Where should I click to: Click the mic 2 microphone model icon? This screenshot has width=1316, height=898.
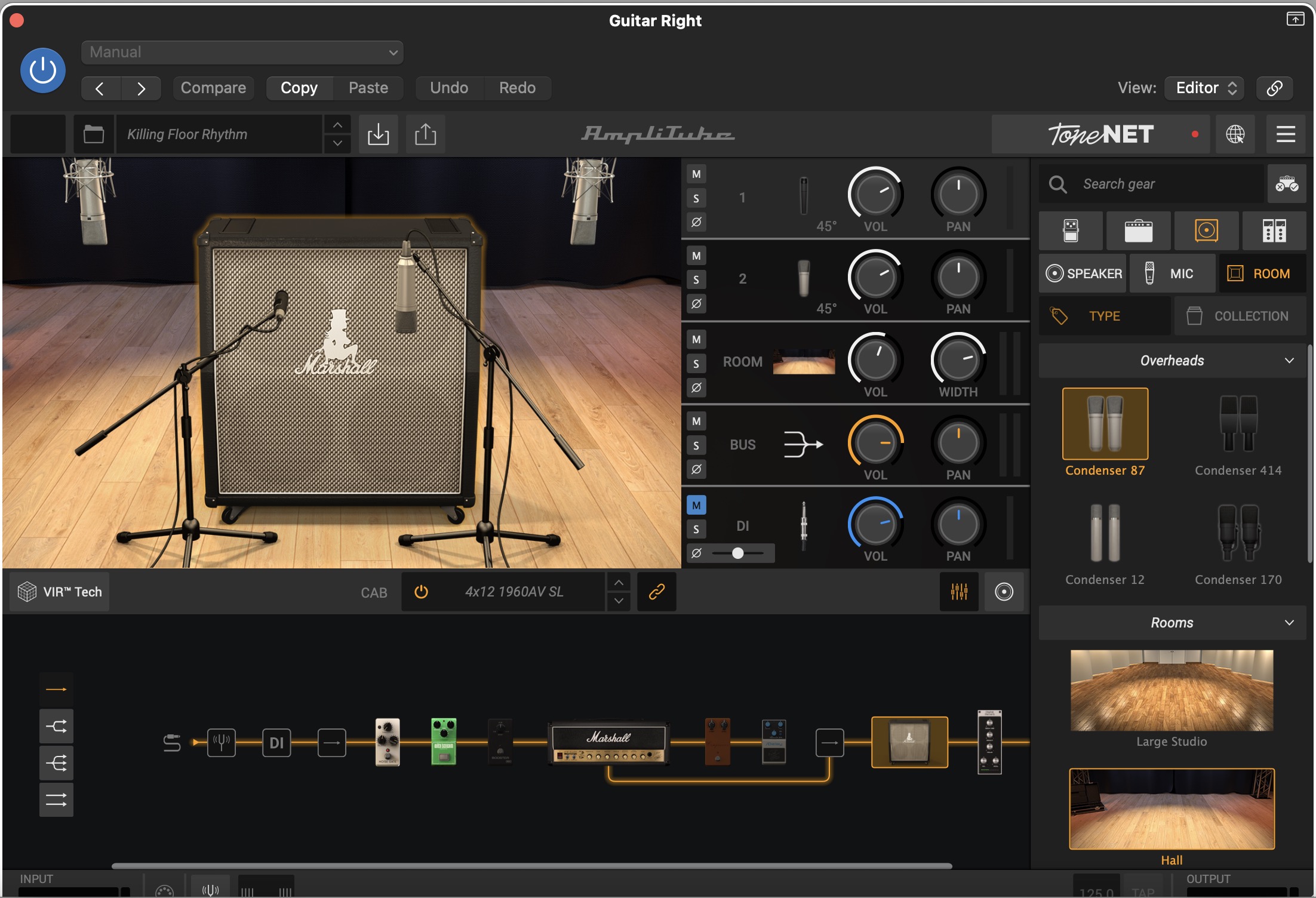click(804, 278)
